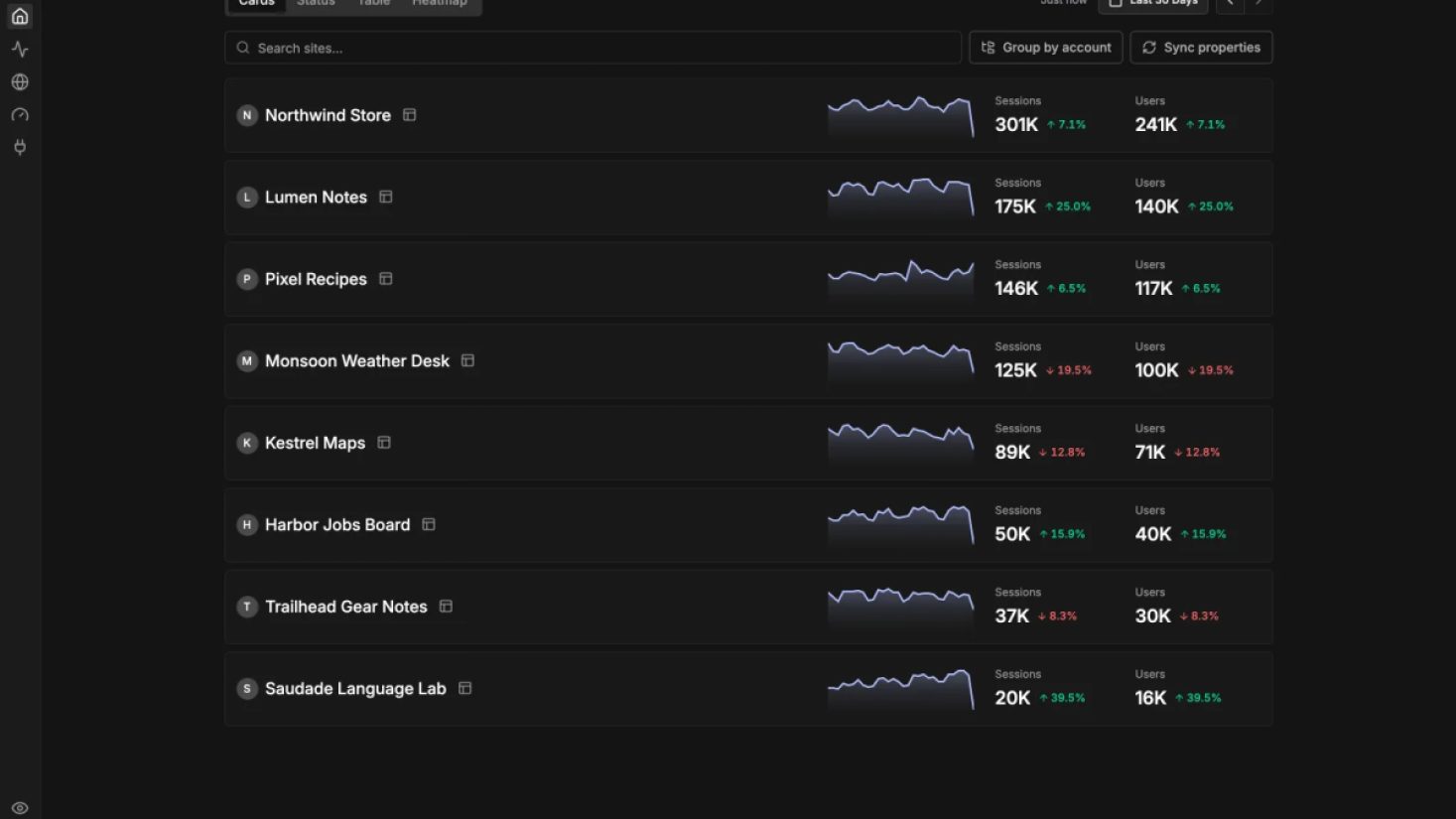This screenshot has height=819, width=1456.
Task: Click the 16K users value
Action: (x=1150, y=698)
